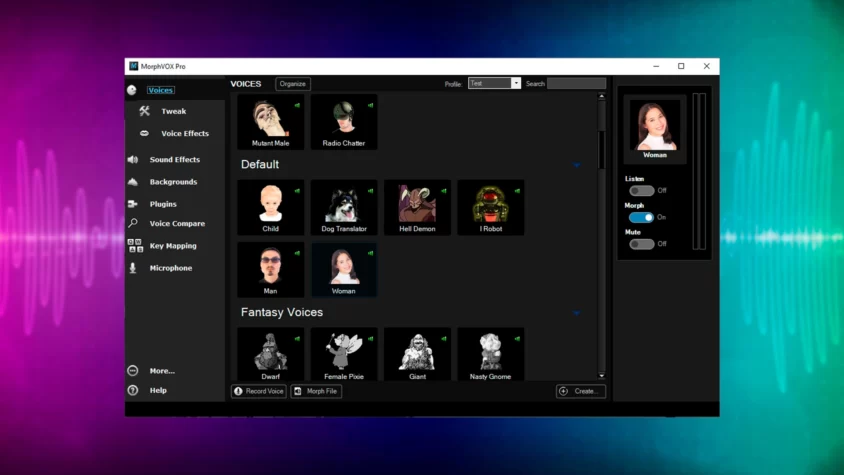Screen dimensions: 844x475
Task: Collapse the Fantasy Voices group arrow
Action: pyautogui.click(x=576, y=313)
